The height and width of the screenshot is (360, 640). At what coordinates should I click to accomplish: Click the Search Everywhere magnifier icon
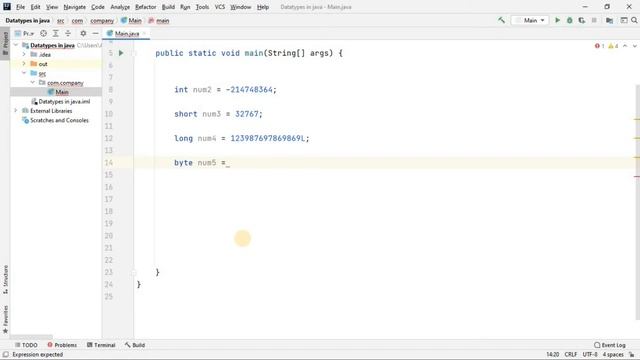pyautogui.click(x=634, y=20)
